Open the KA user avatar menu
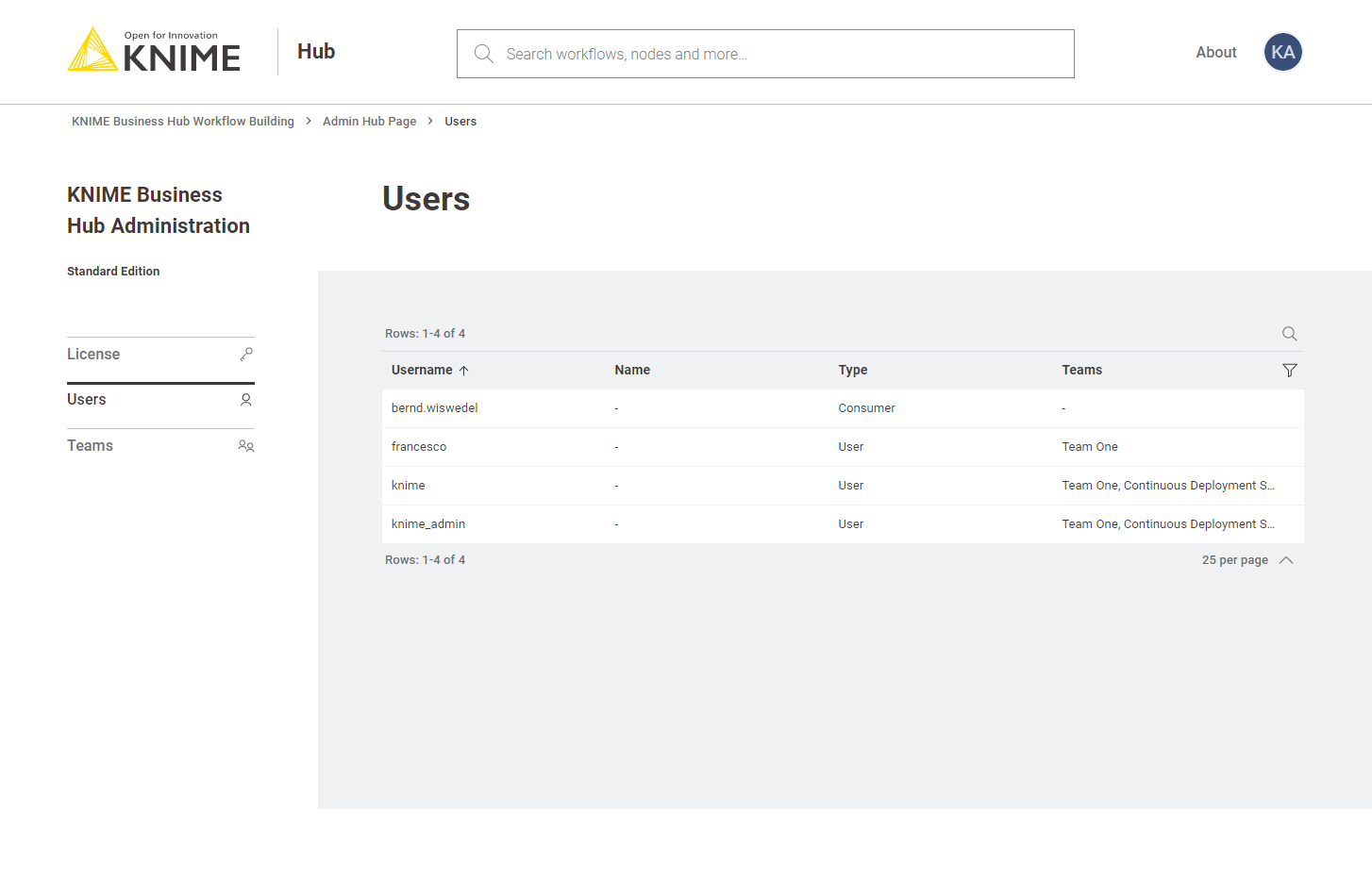The height and width of the screenshot is (895, 1372). [1282, 53]
